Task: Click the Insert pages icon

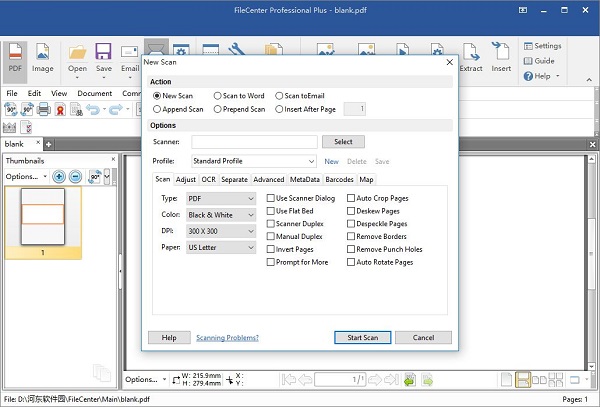Action: [x=501, y=56]
